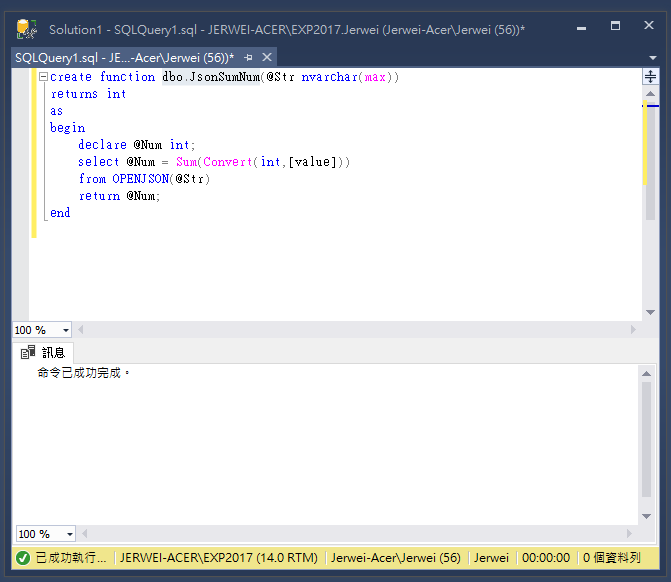Click the green success checkmark status icon
Screen dimensions: 671x582
point(23,558)
